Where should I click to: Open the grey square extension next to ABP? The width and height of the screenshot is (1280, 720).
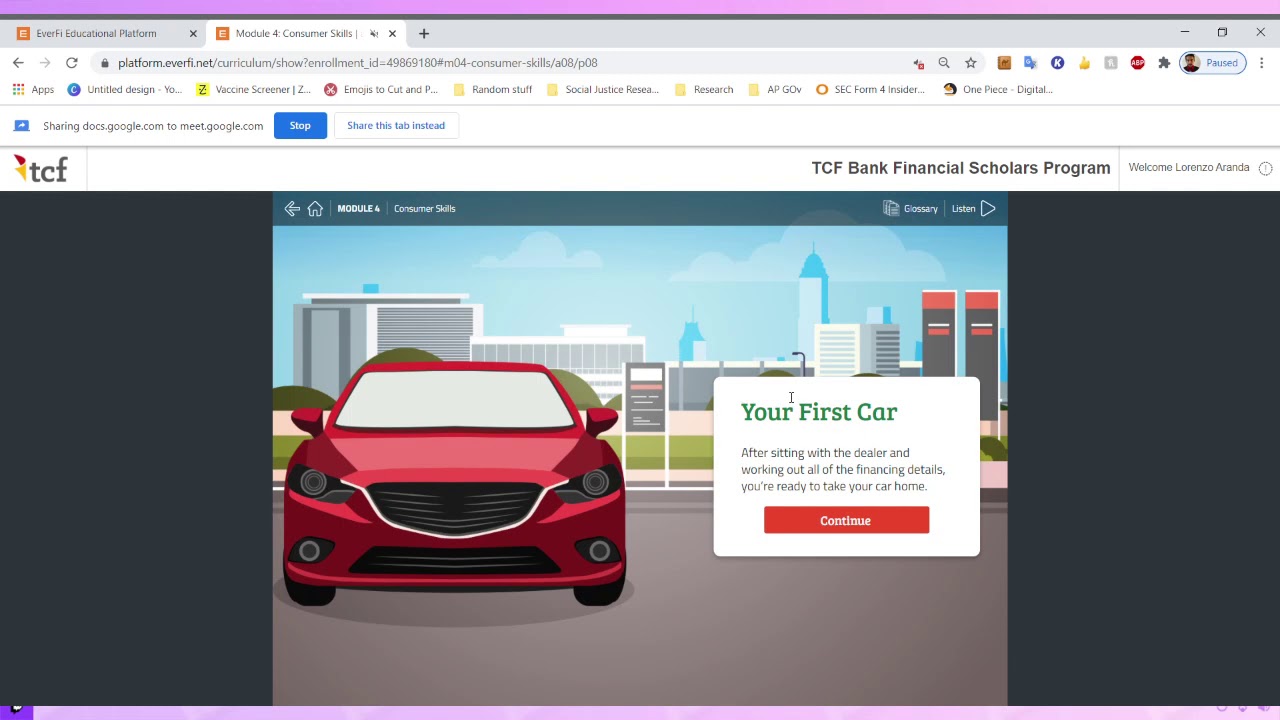(x=1110, y=63)
